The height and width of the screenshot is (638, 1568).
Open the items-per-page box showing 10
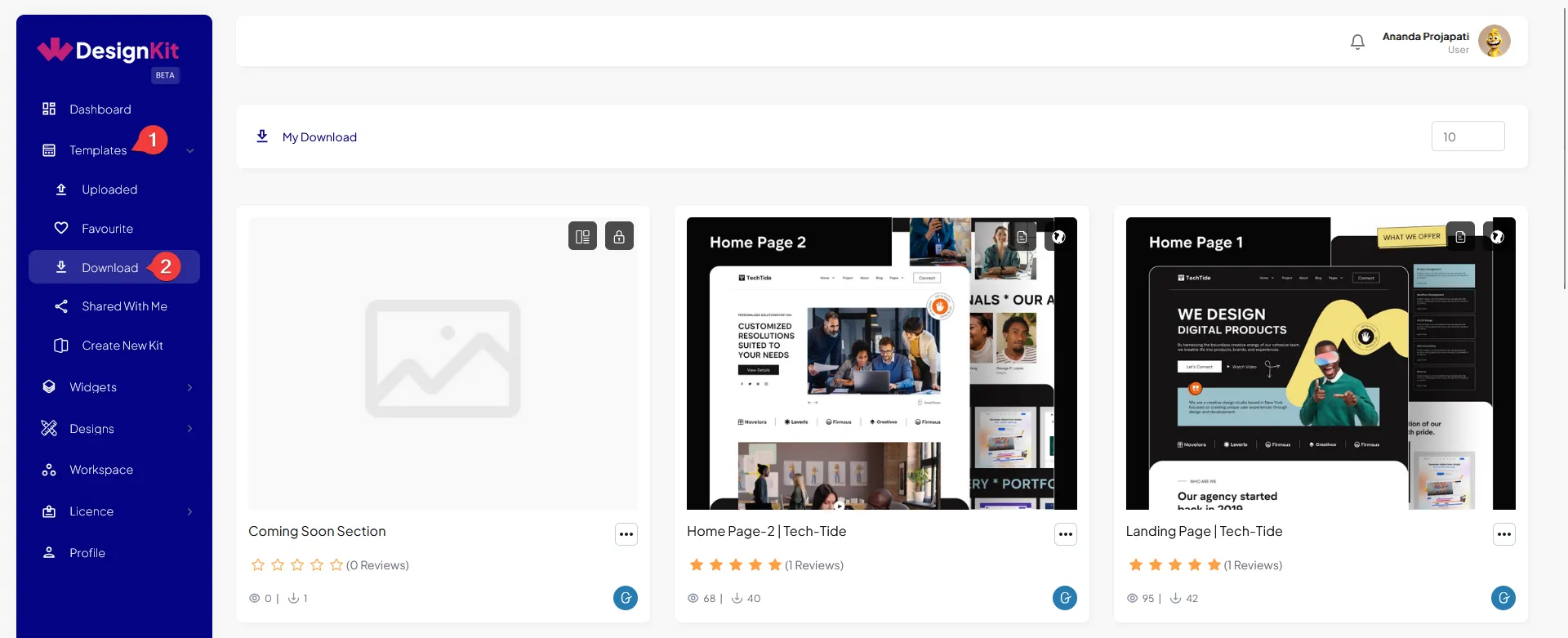click(x=1468, y=136)
